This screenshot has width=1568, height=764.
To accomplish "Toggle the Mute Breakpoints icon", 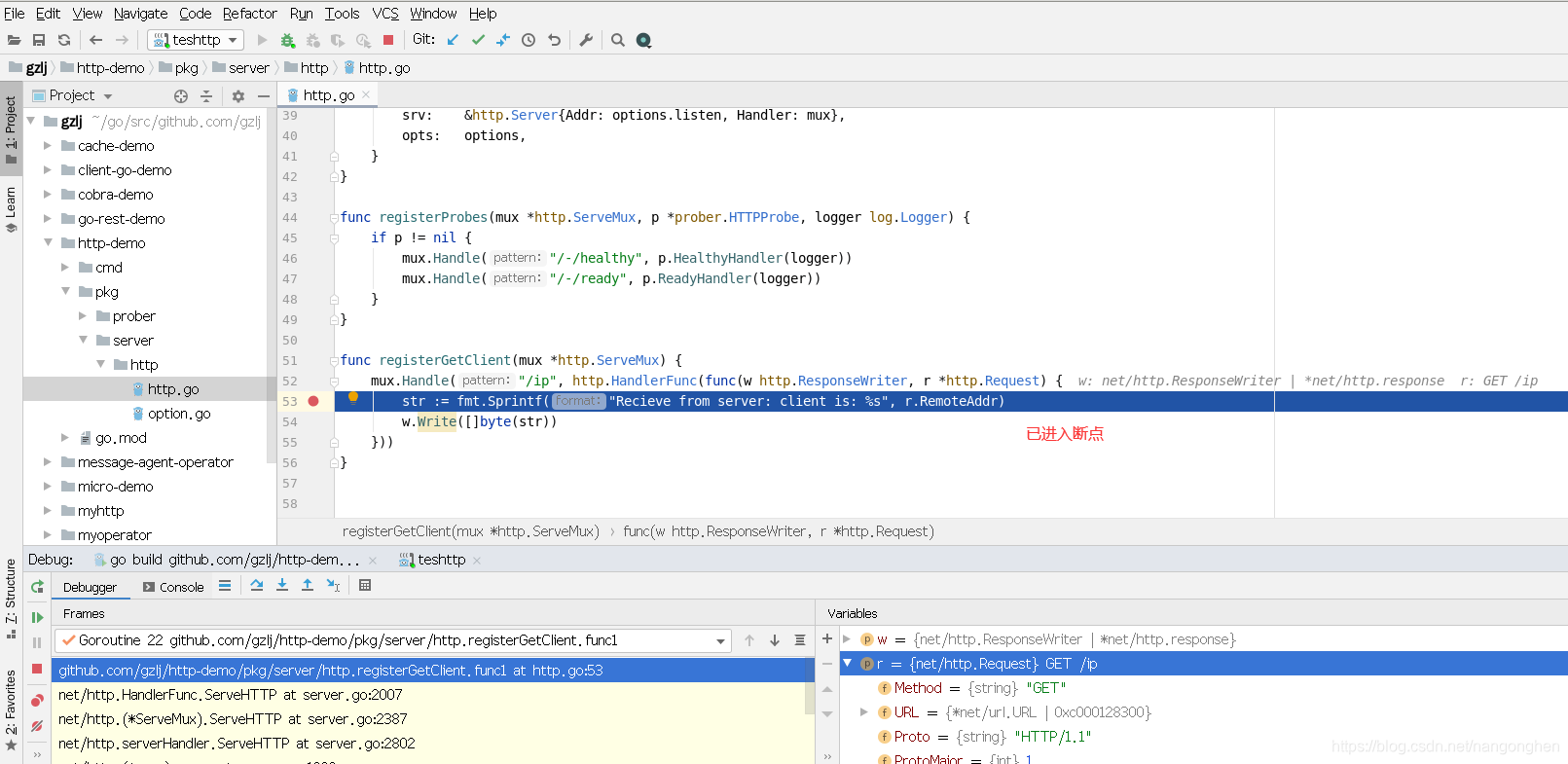I will tap(37, 726).
